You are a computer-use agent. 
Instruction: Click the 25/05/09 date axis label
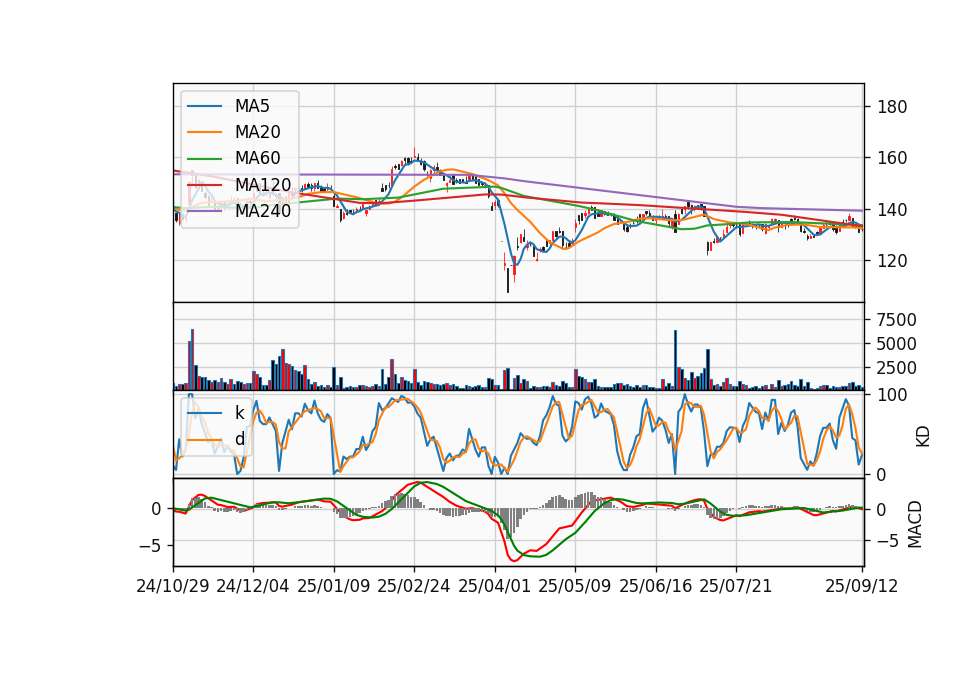click(x=574, y=586)
